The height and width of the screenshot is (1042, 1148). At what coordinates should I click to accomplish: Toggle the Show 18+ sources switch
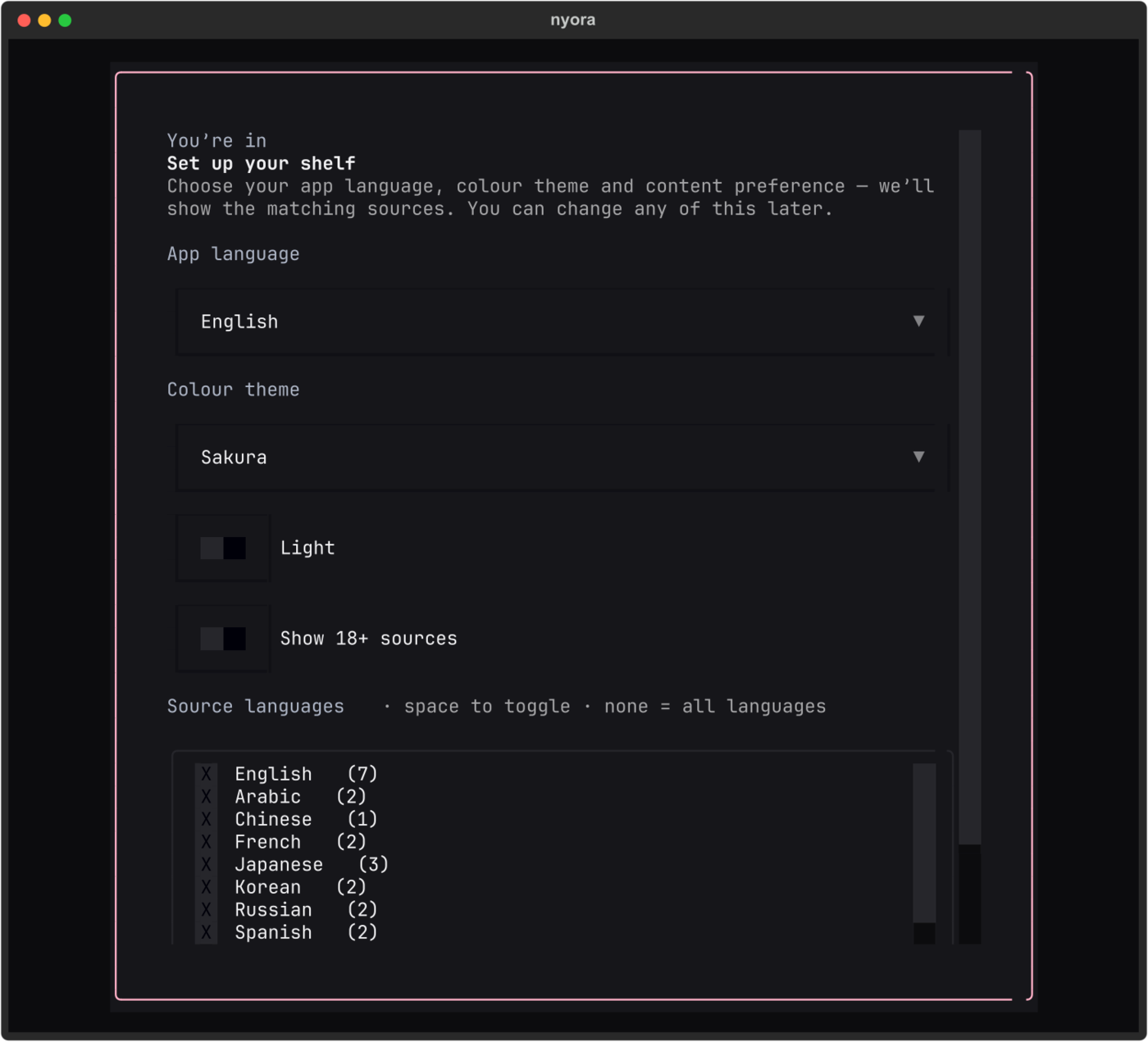(x=223, y=639)
